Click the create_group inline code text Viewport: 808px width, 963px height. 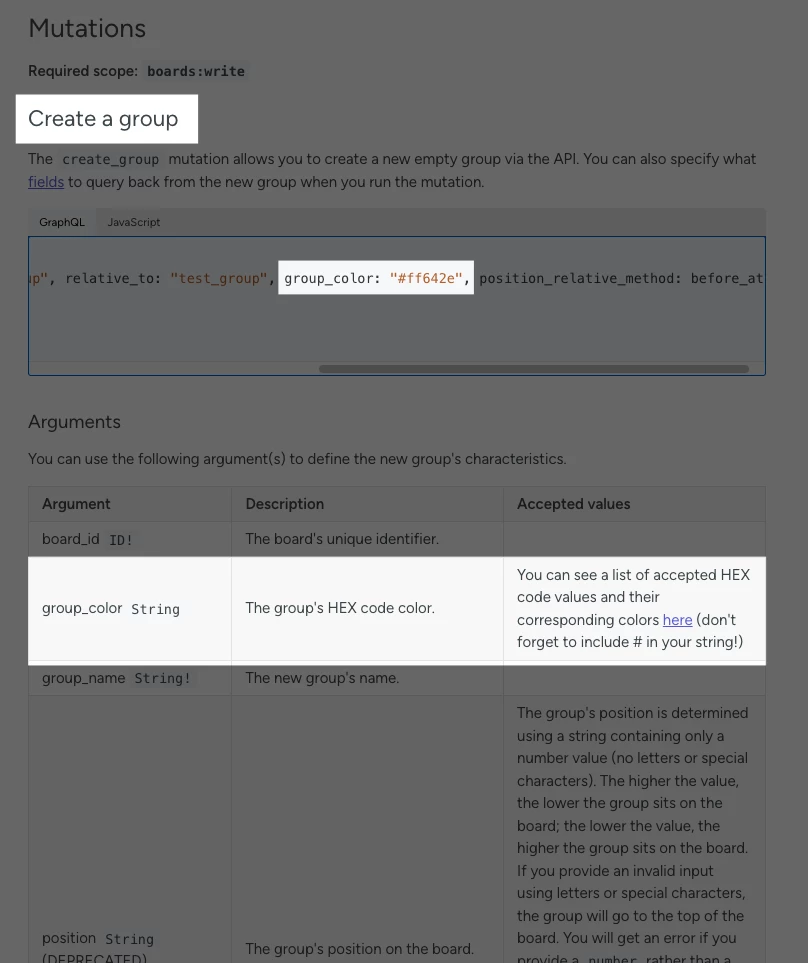point(111,160)
